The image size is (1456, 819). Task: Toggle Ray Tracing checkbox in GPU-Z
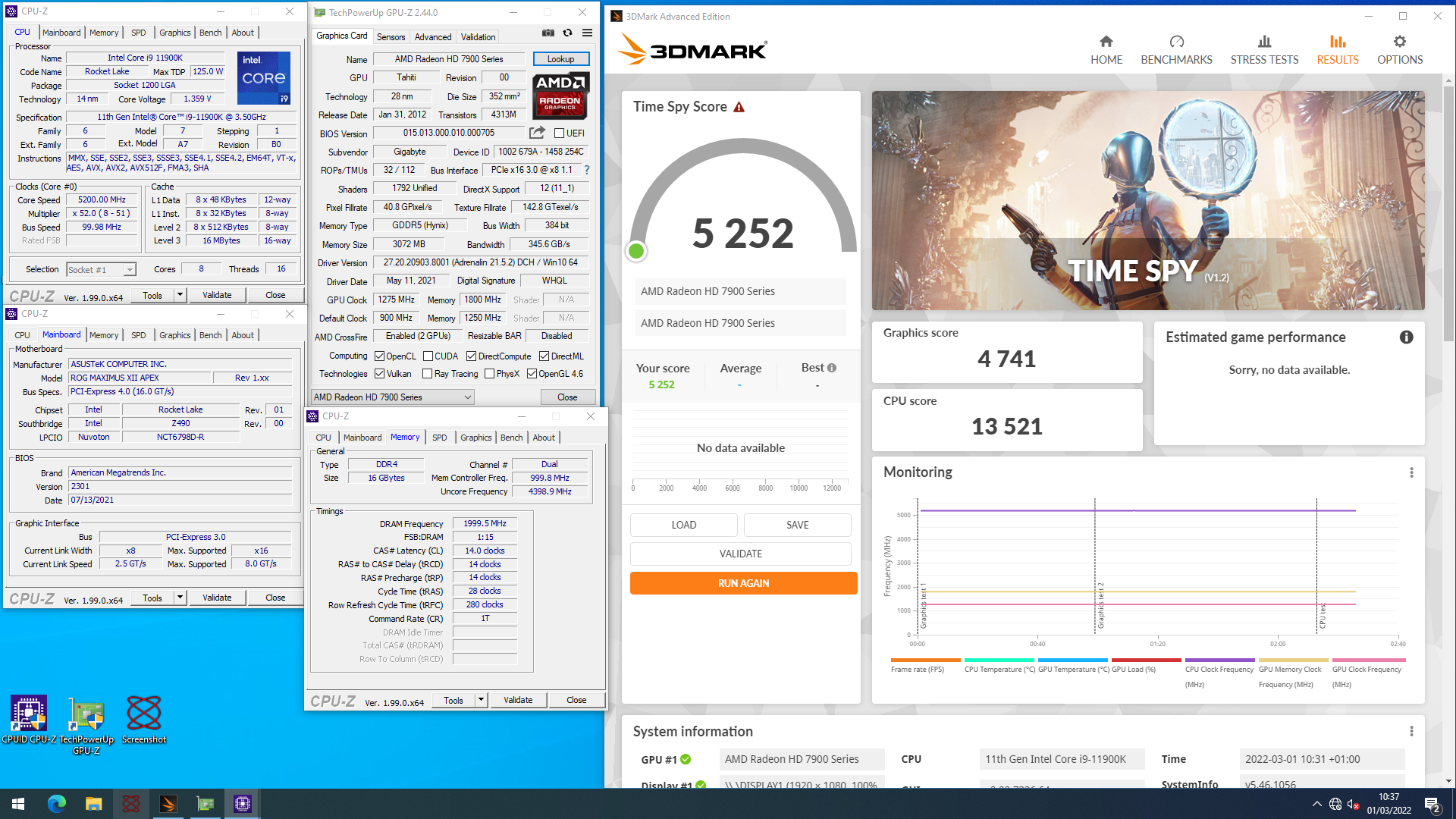tap(427, 374)
